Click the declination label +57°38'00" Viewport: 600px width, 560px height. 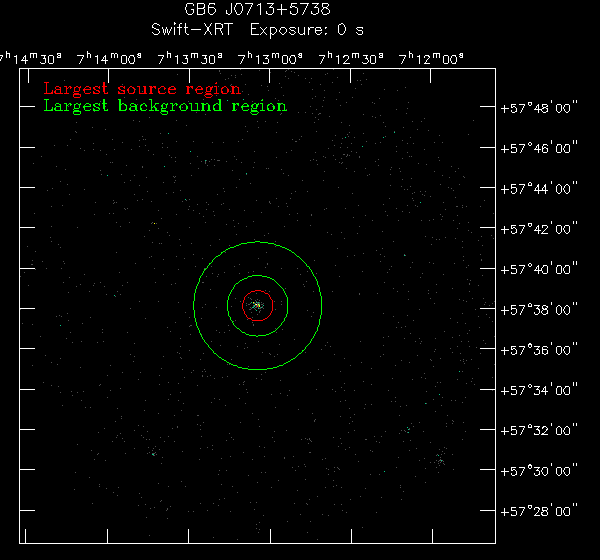point(539,310)
